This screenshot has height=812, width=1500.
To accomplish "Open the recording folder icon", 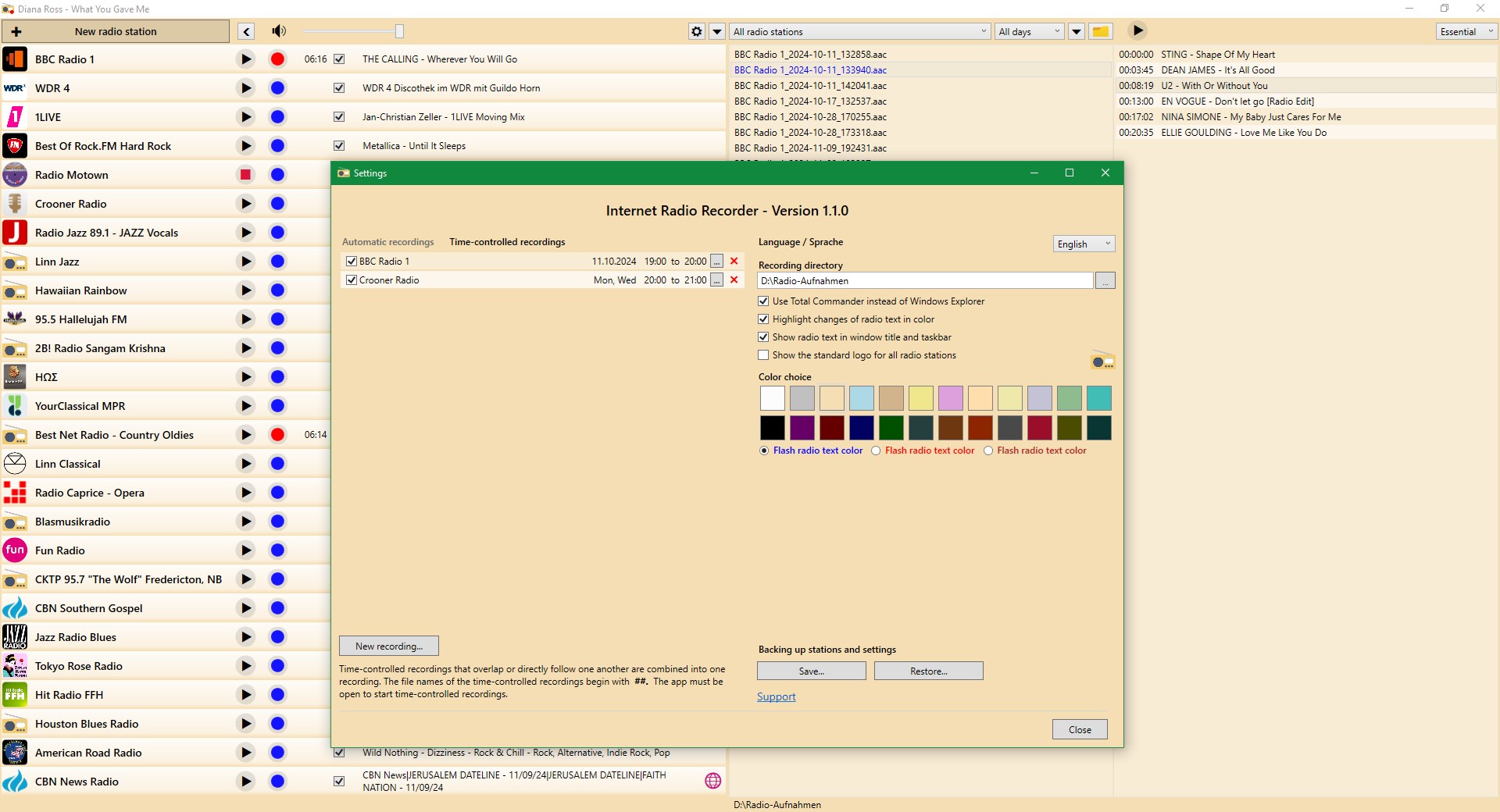I will [1100, 31].
